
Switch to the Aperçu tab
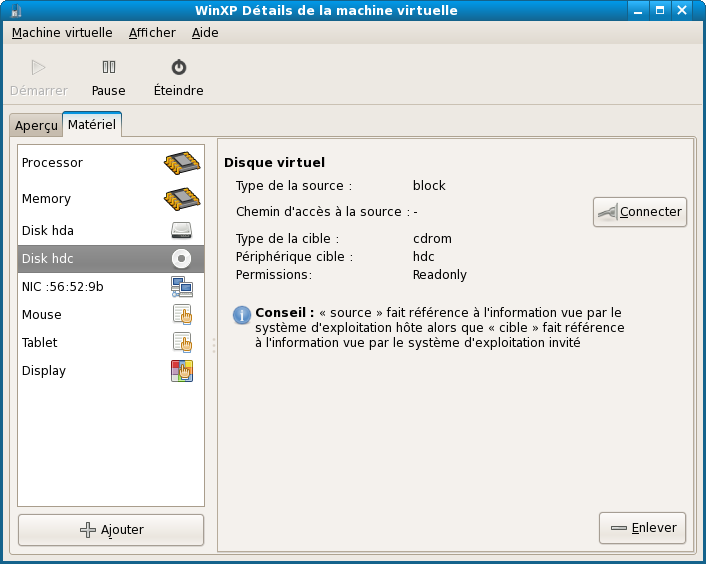[x=36, y=125]
